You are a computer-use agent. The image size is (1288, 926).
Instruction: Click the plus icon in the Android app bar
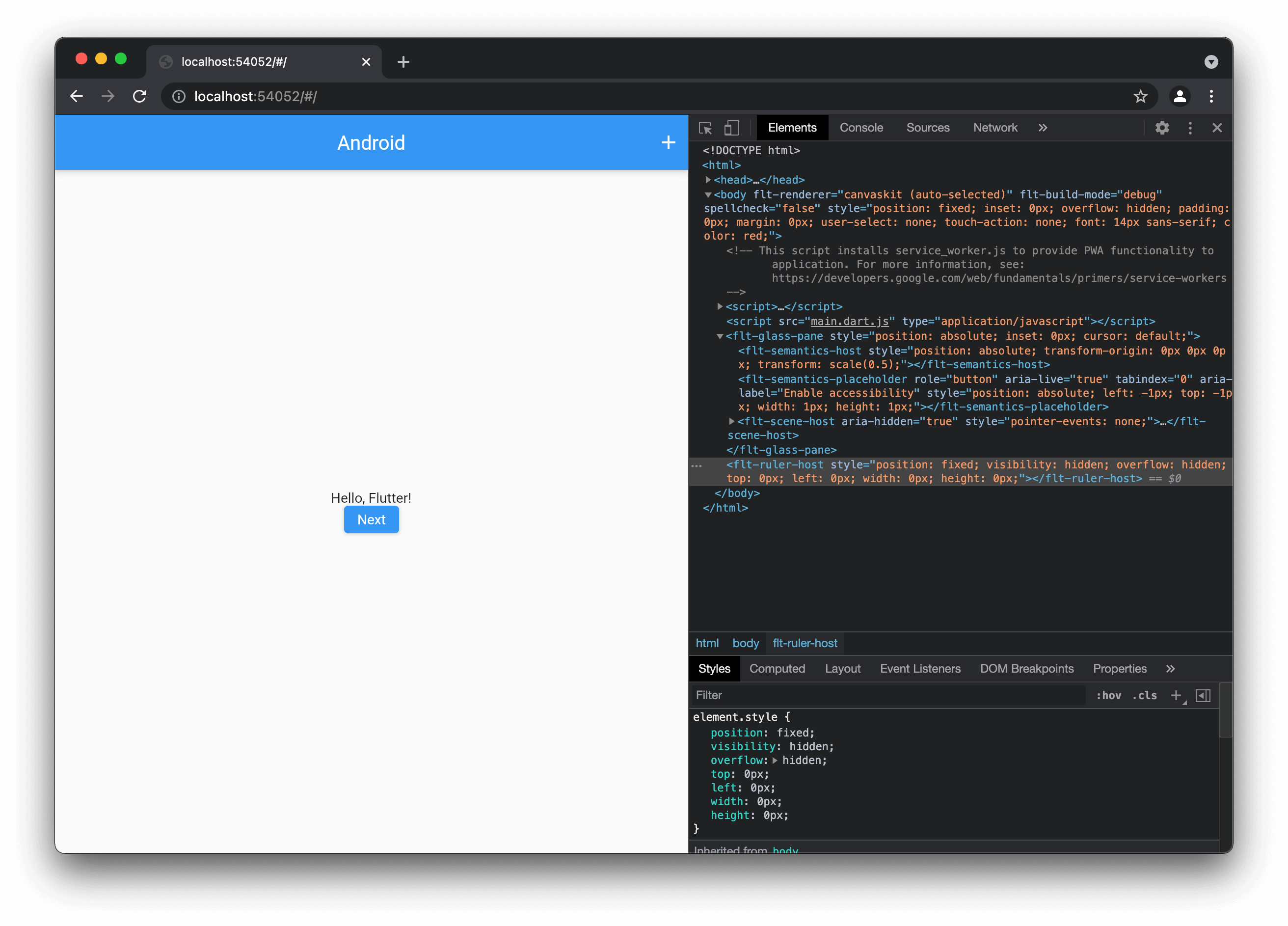pyautogui.click(x=668, y=142)
